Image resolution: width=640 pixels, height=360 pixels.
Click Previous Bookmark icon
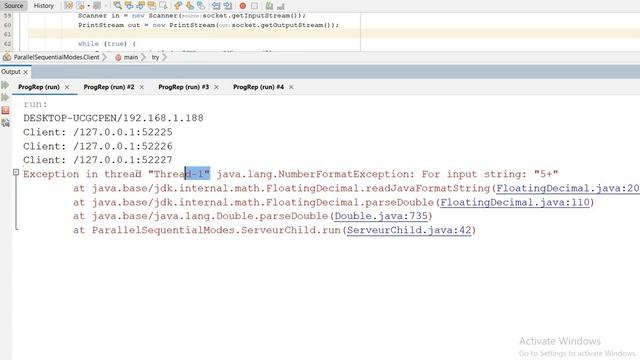(x=178, y=6)
